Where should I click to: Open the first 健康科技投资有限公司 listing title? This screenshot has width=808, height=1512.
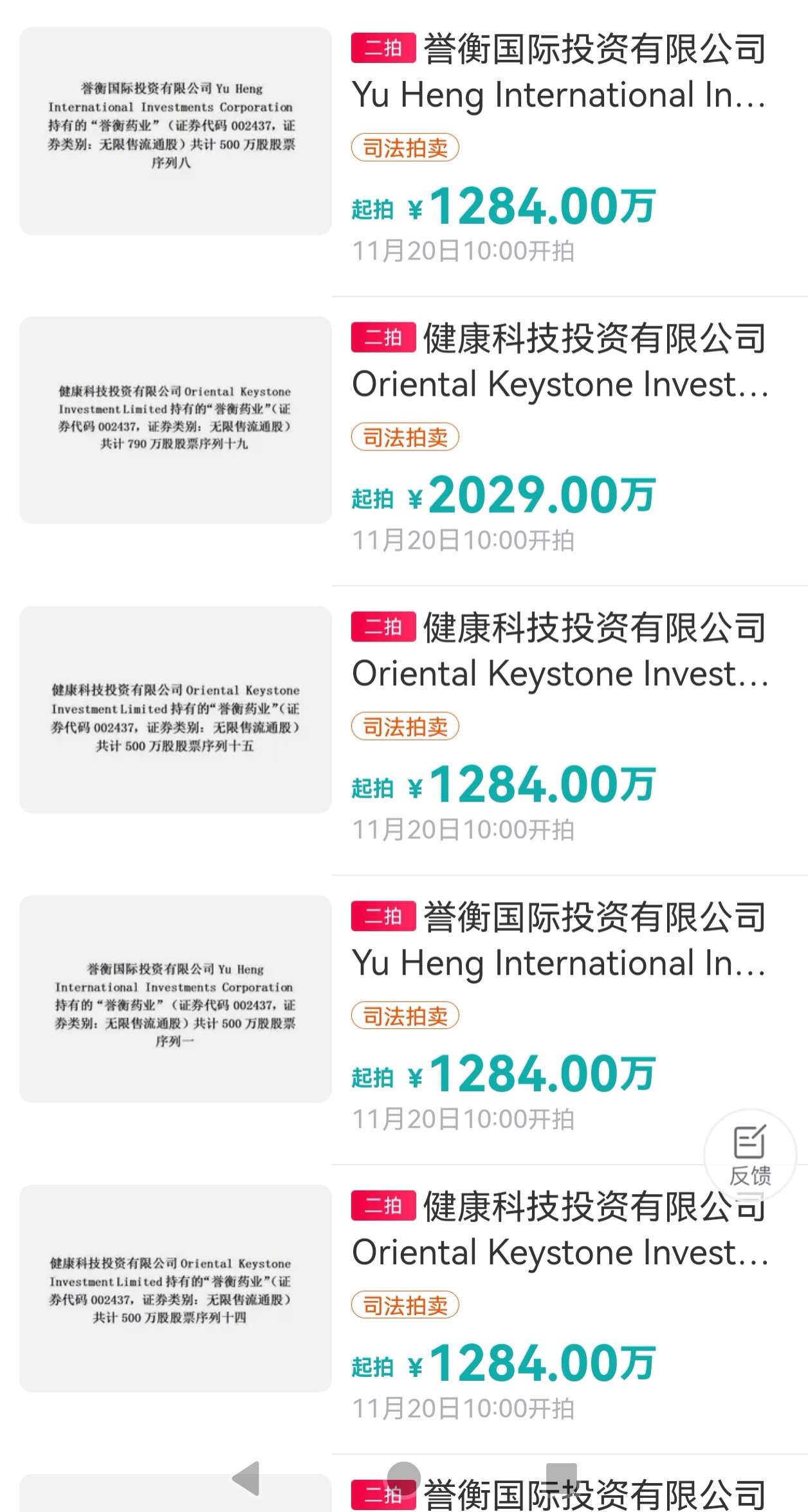(560, 362)
